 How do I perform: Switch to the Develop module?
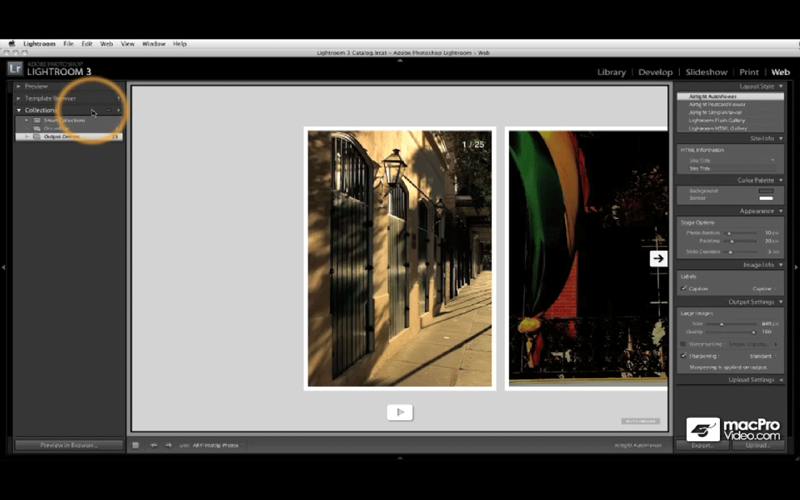655,72
